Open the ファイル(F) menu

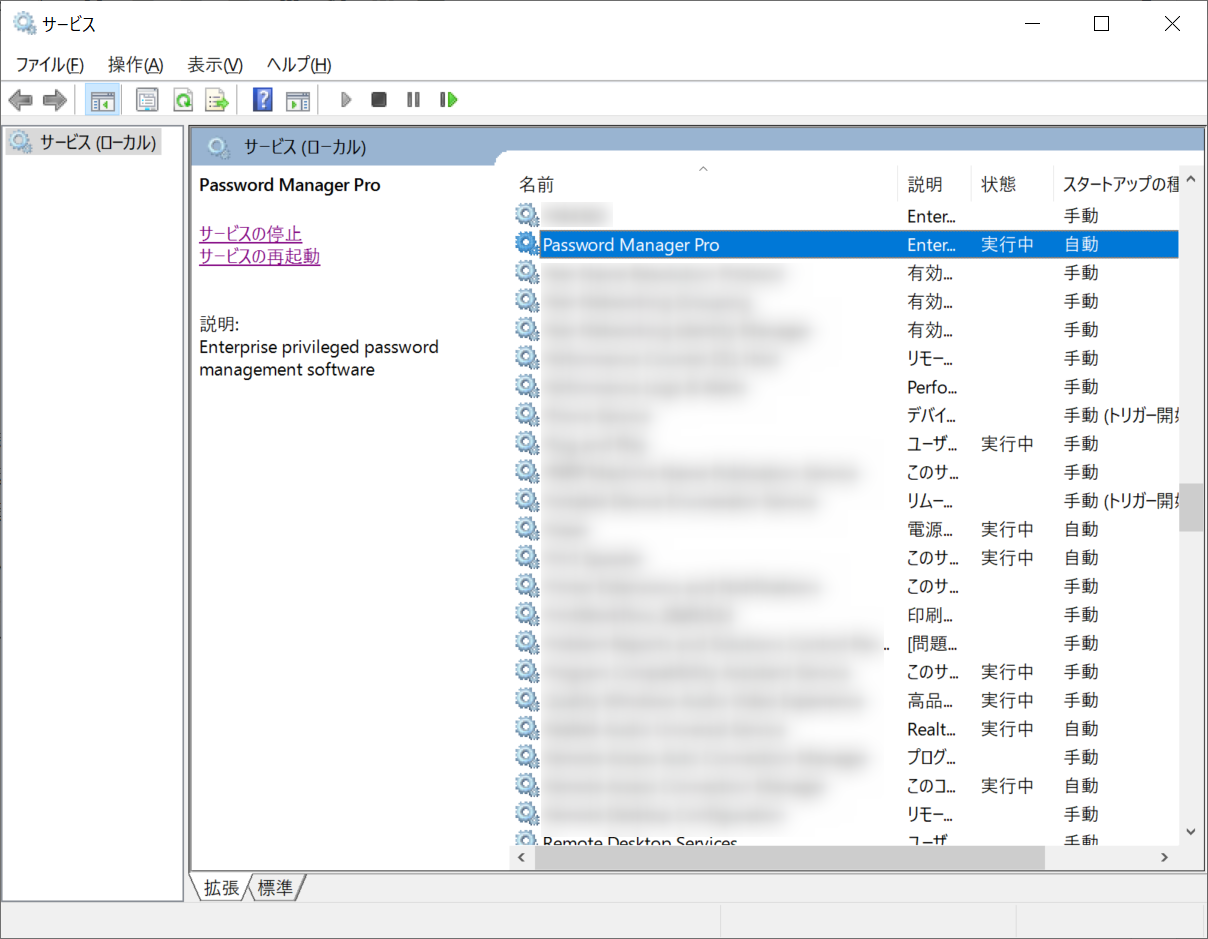49,65
